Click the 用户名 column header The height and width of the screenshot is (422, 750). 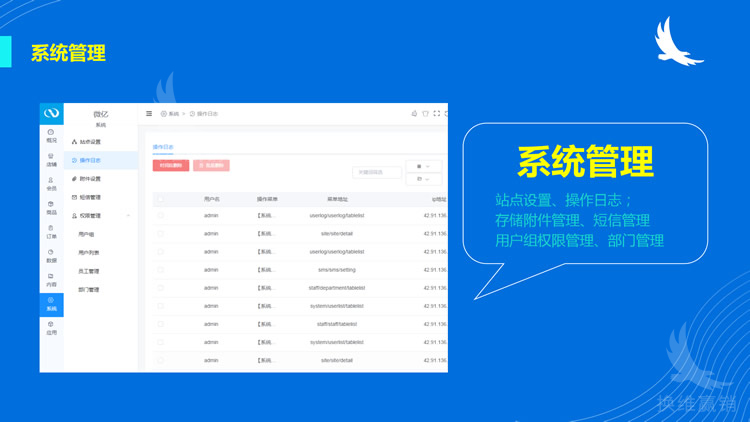coord(211,199)
